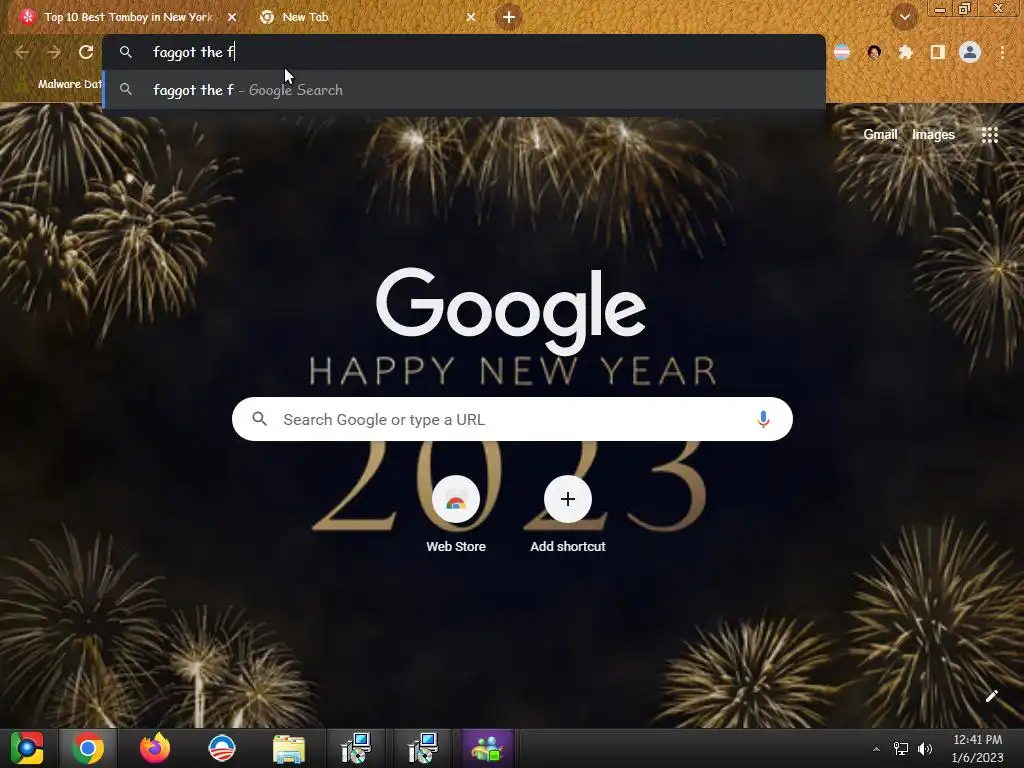Open the Google apps grid
Image resolution: width=1024 pixels, height=768 pixels.
click(990, 135)
